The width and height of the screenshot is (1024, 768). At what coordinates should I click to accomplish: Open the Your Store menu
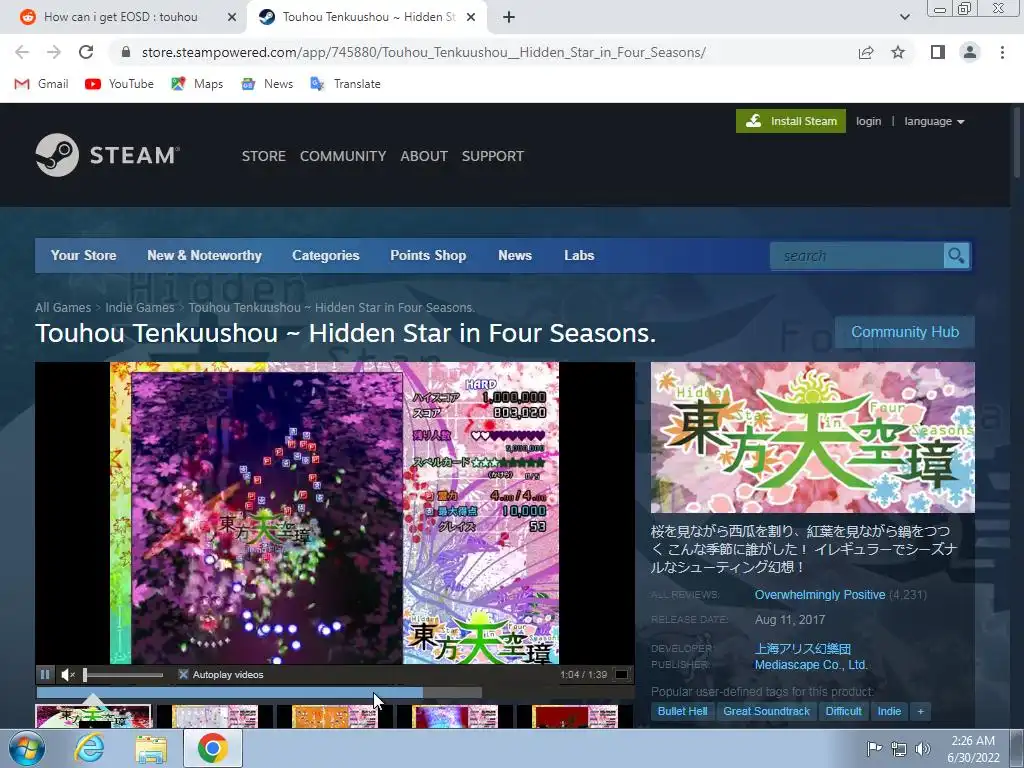84,255
